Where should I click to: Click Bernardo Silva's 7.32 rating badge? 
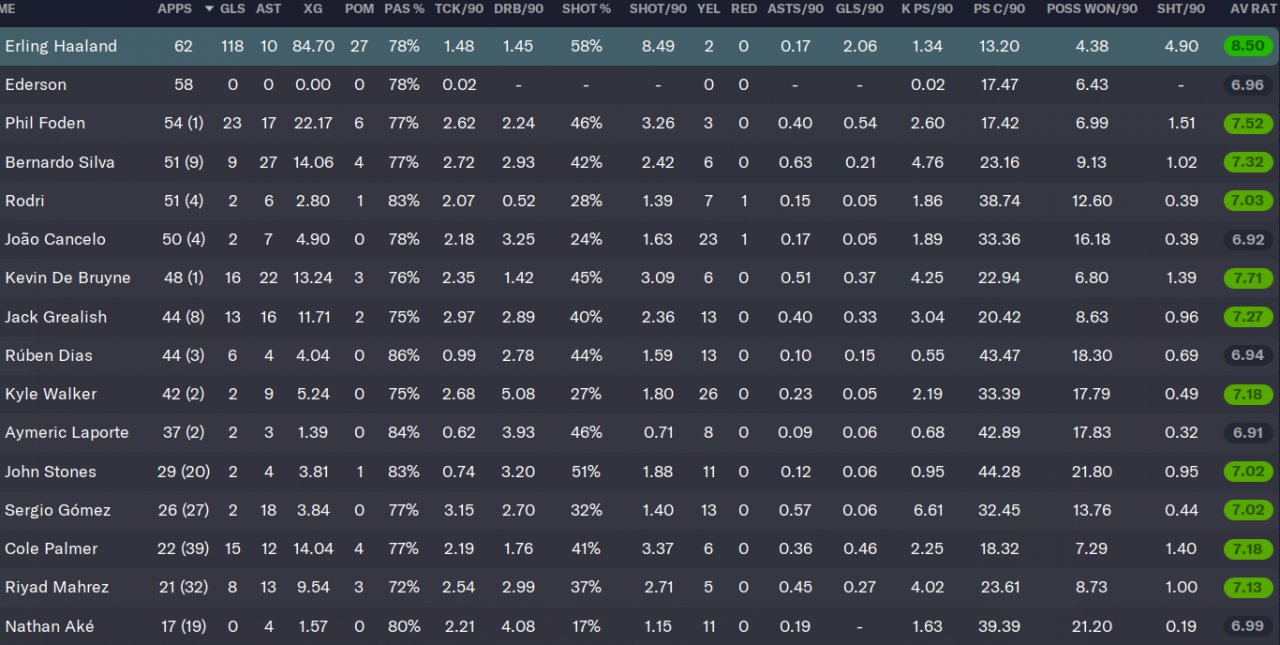[1248, 162]
